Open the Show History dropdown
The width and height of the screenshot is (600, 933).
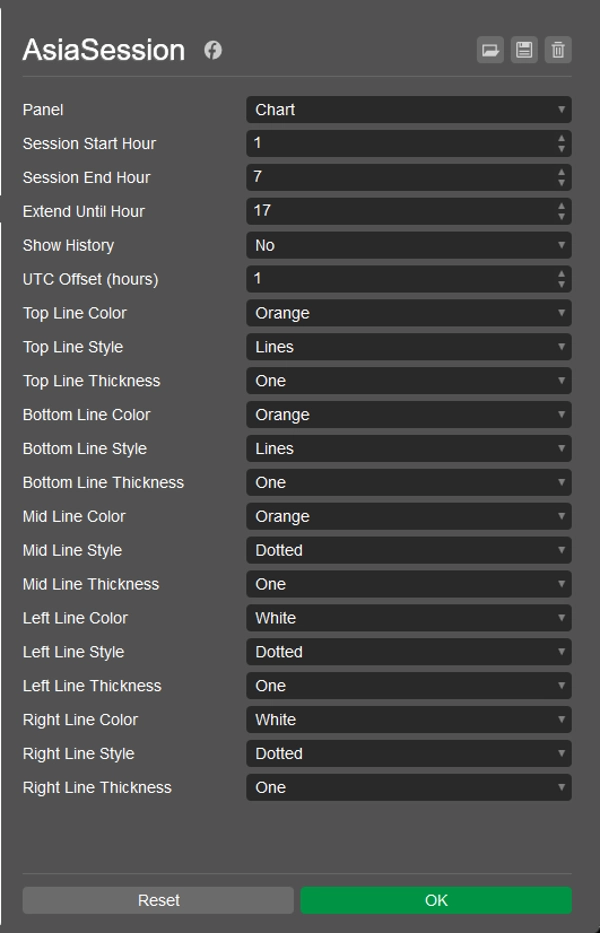408,245
